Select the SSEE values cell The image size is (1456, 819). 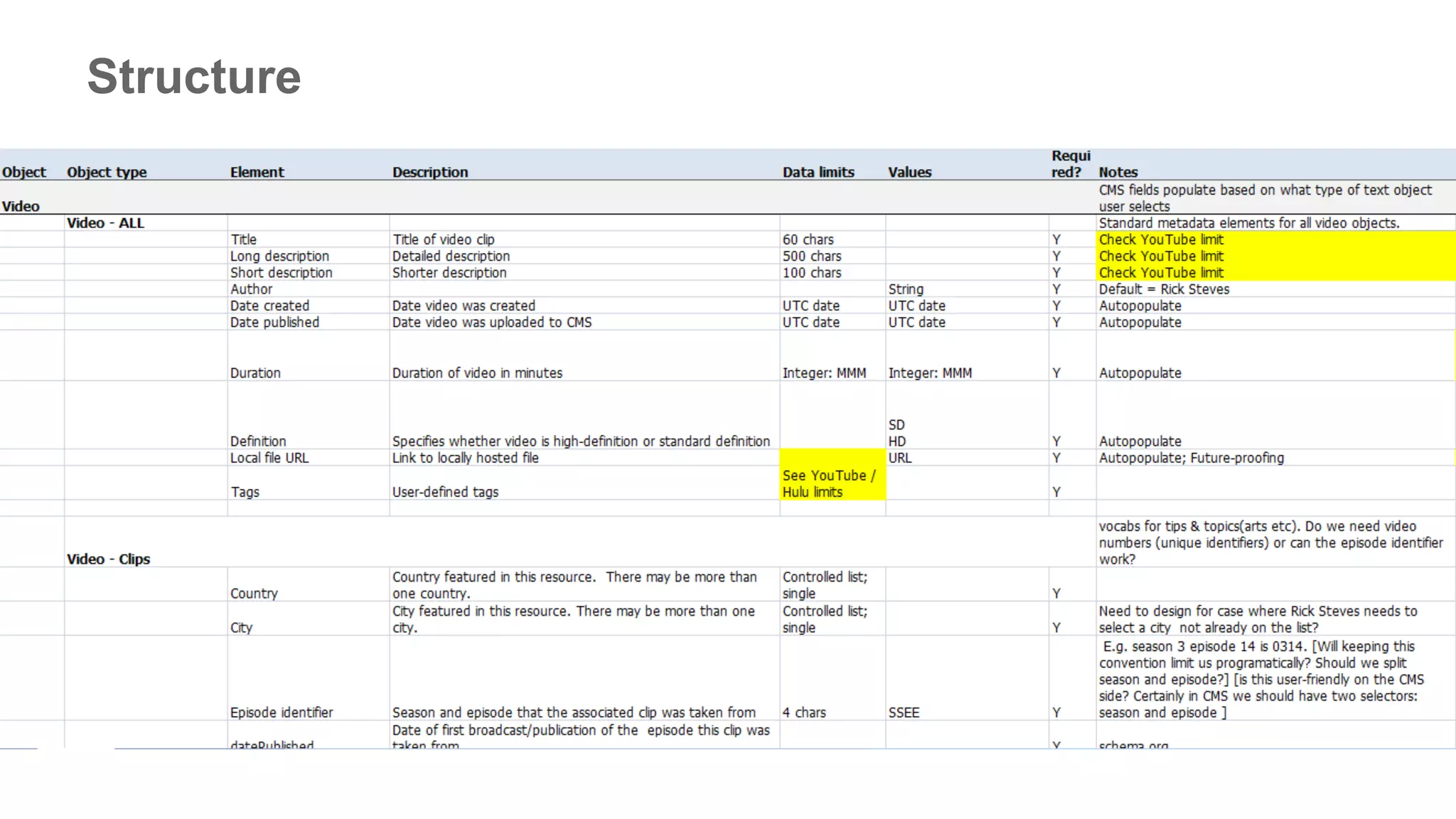pyautogui.click(x=904, y=712)
